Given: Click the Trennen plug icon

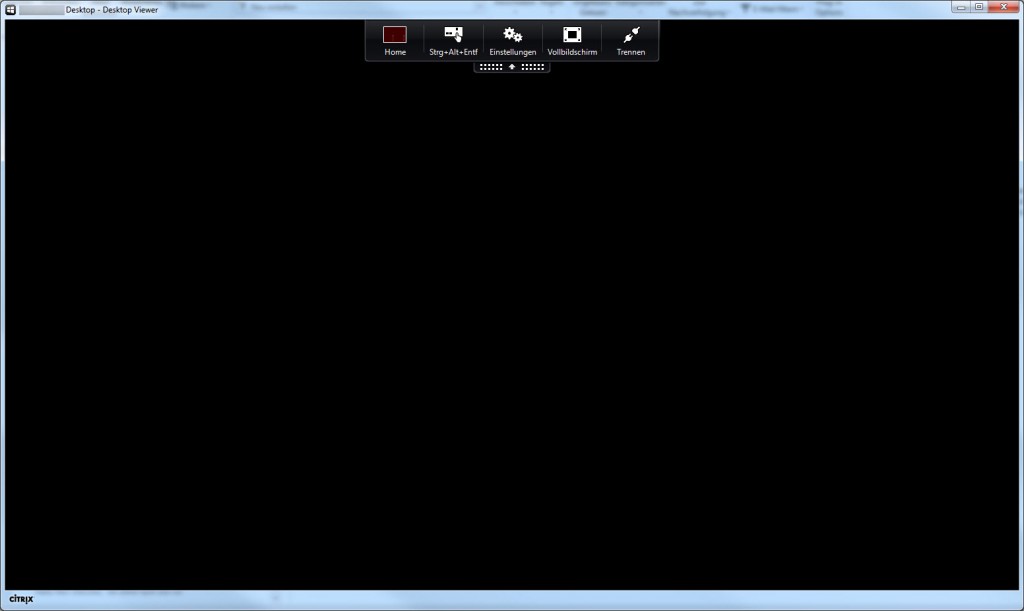Looking at the screenshot, I should (630, 34).
